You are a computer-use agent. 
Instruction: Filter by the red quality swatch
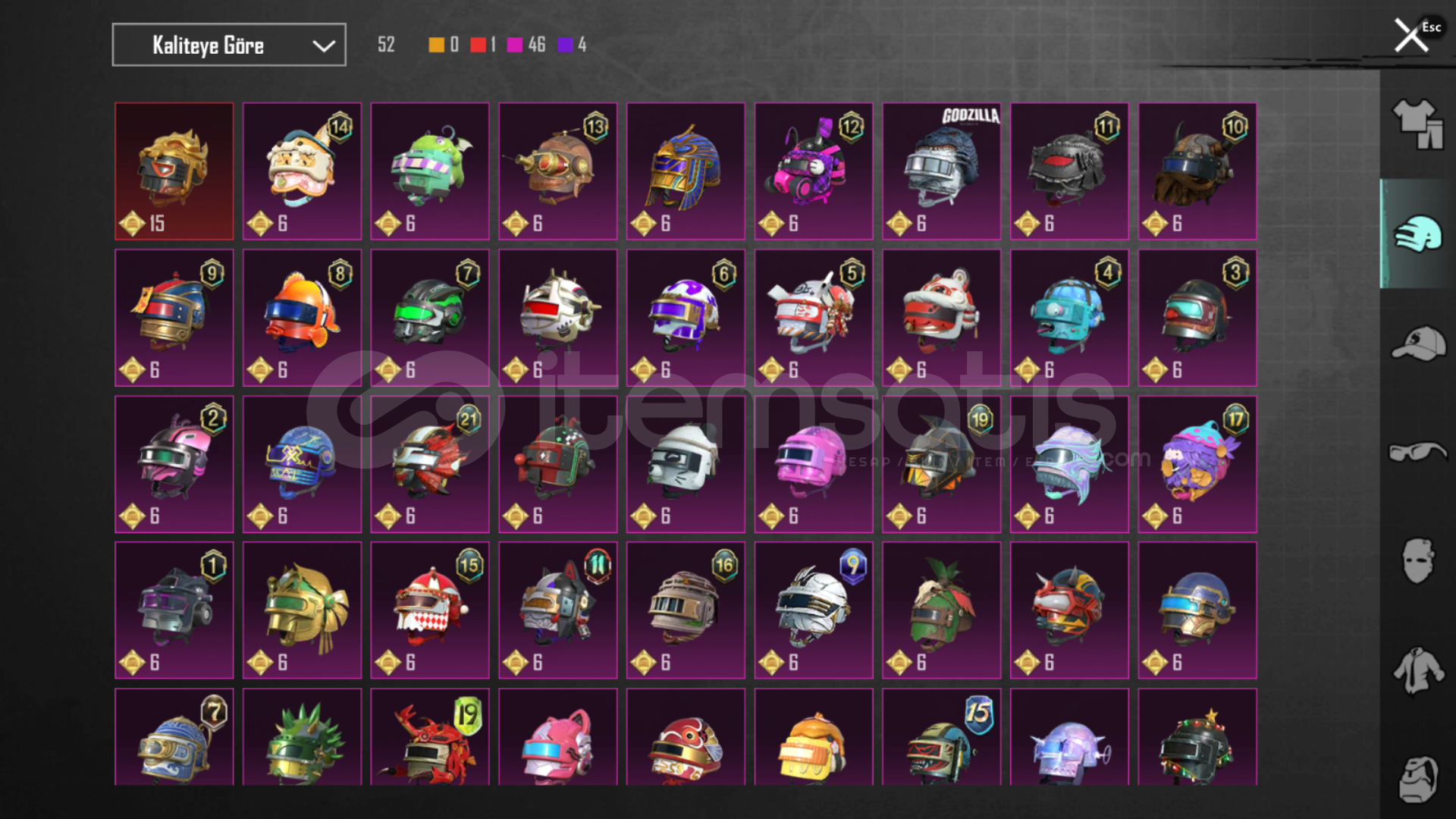[x=478, y=45]
